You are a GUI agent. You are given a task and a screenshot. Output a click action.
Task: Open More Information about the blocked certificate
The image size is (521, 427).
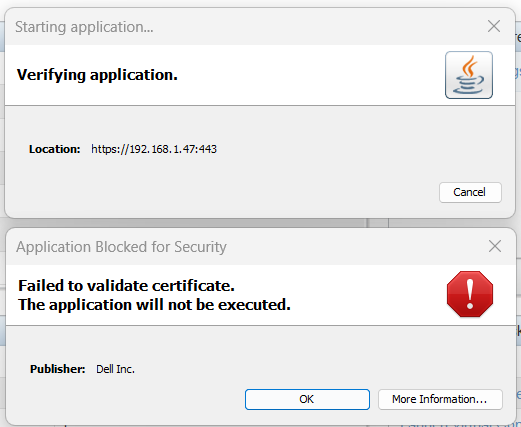pyautogui.click(x=440, y=399)
